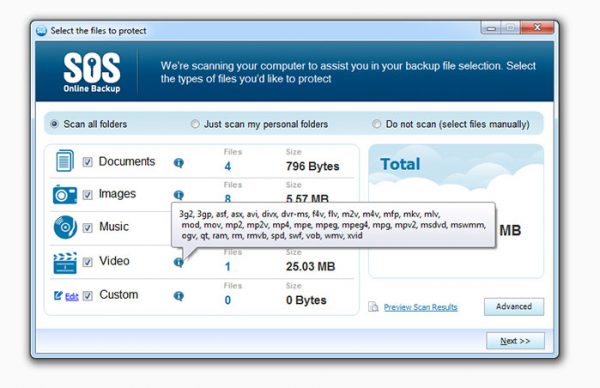The height and width of the screenshot is (388, 600).
Task: Click the Images camera icon
Action: click(x=65, y=194)
